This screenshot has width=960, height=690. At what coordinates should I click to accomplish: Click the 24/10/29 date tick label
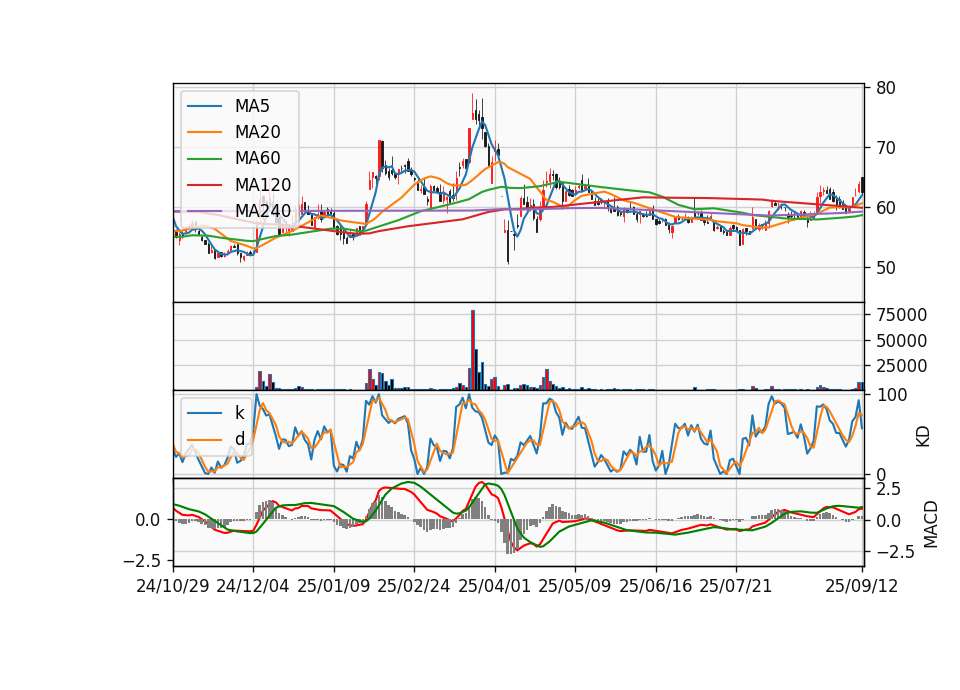coord(173,587)
